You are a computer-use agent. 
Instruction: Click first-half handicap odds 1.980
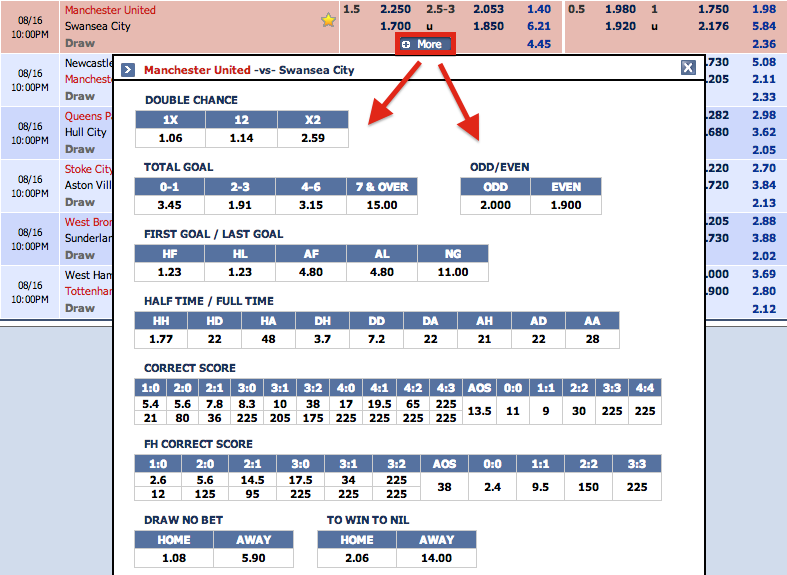tap(620, 9)
